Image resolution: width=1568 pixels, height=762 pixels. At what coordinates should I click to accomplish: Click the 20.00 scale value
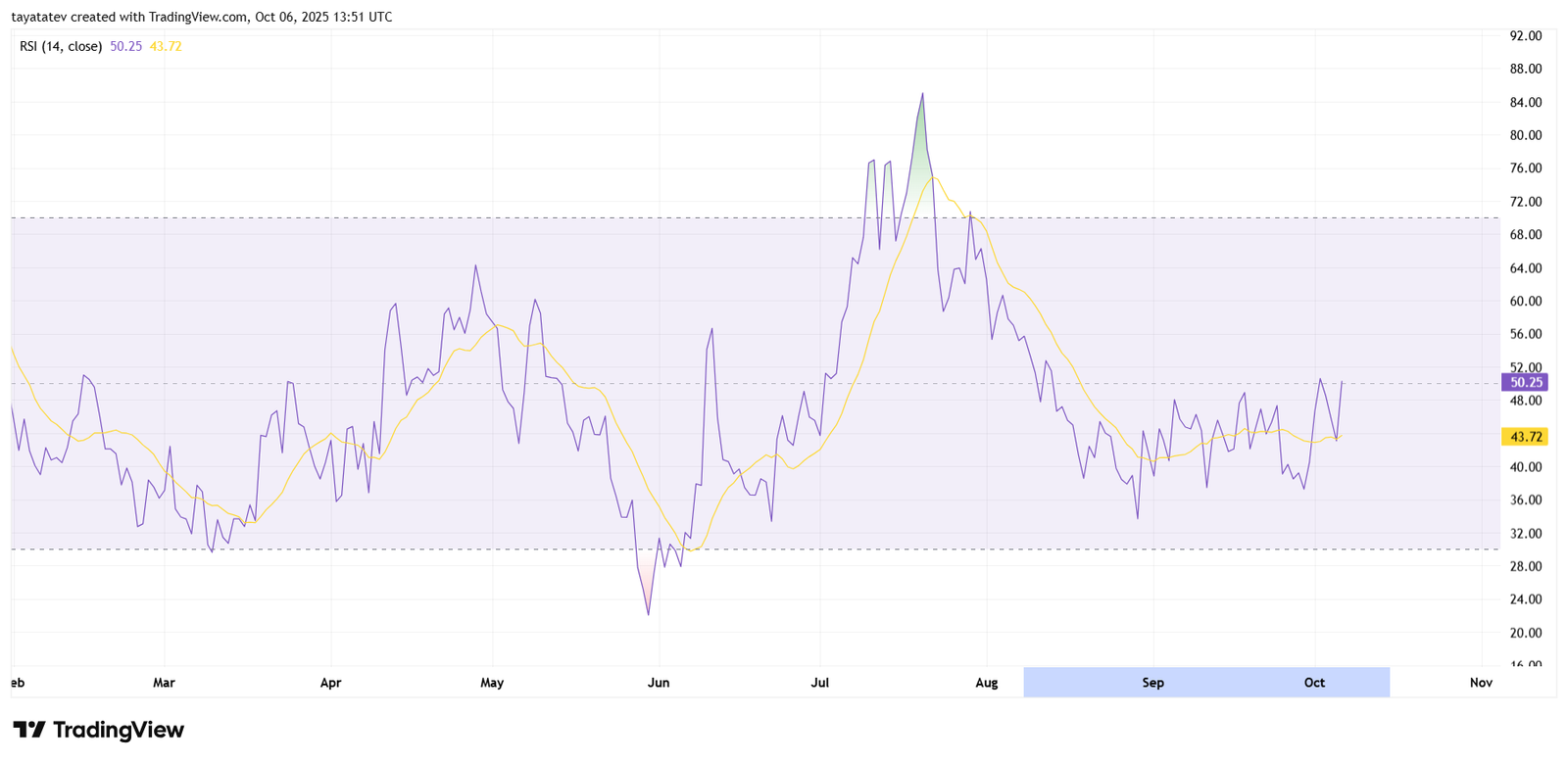pos(1526,633)
